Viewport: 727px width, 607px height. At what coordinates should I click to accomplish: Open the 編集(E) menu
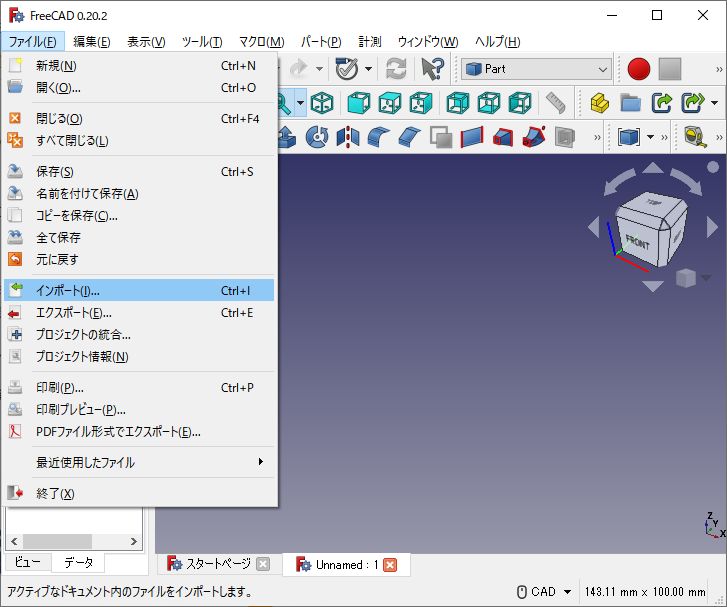[x=91, y=42]
